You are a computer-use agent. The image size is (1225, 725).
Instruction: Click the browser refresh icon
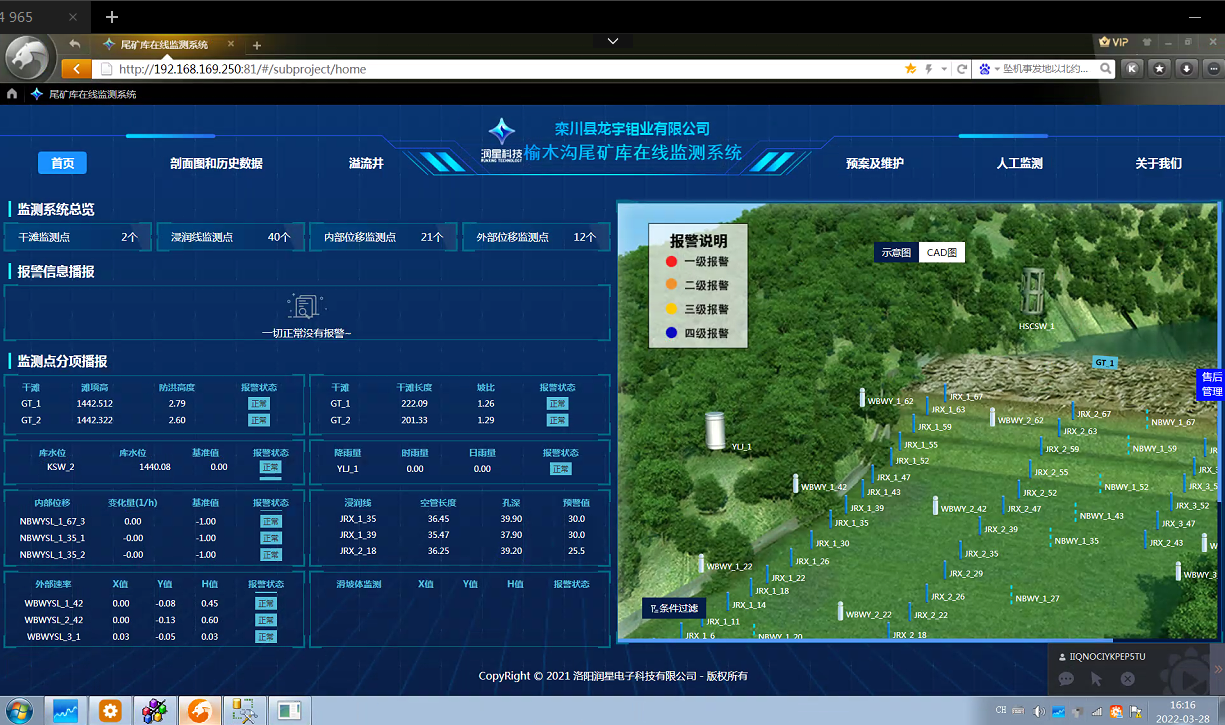(x=962, y=69)
